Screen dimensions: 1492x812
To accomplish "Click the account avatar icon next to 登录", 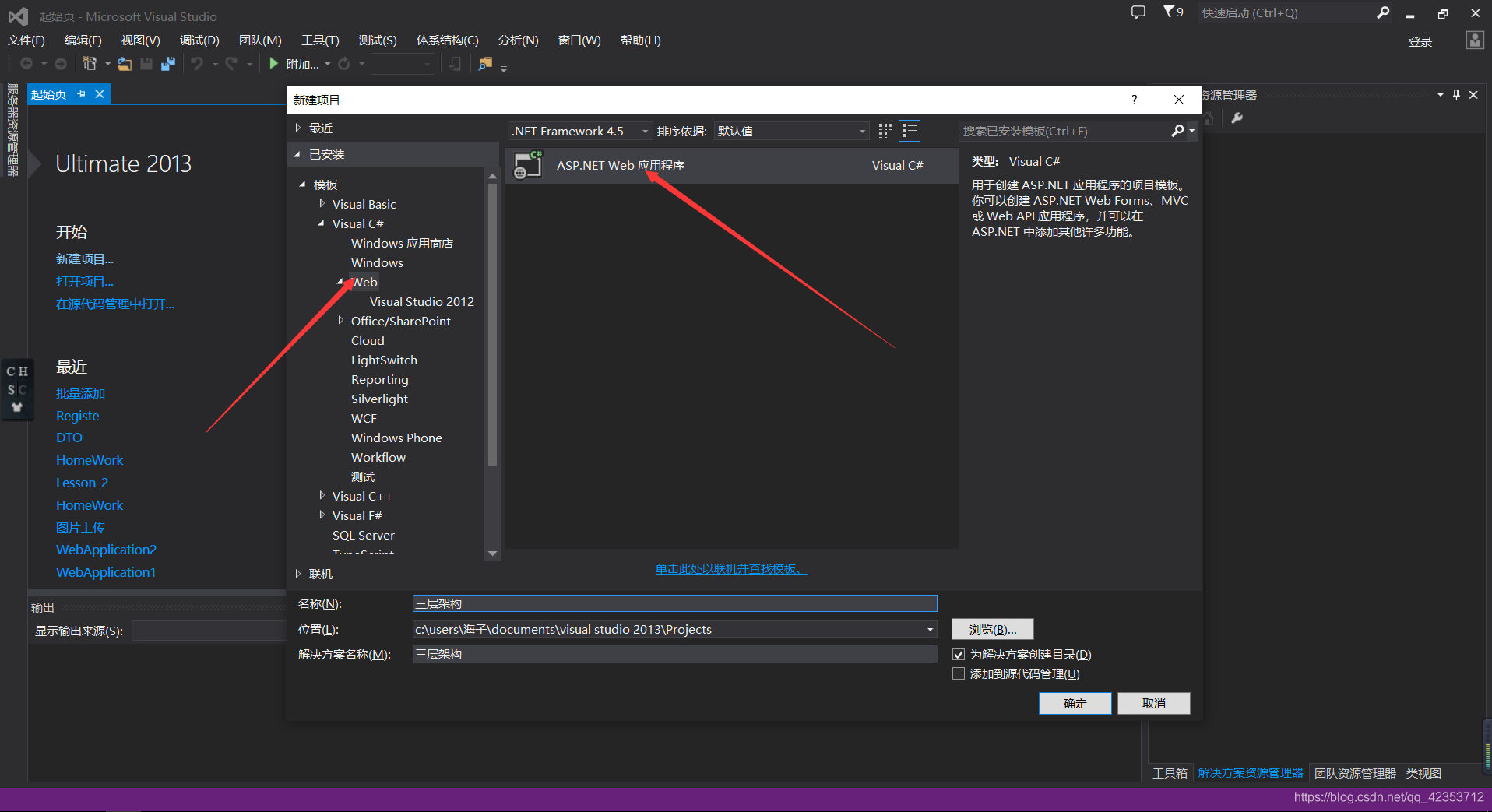I will [1474, 40].
